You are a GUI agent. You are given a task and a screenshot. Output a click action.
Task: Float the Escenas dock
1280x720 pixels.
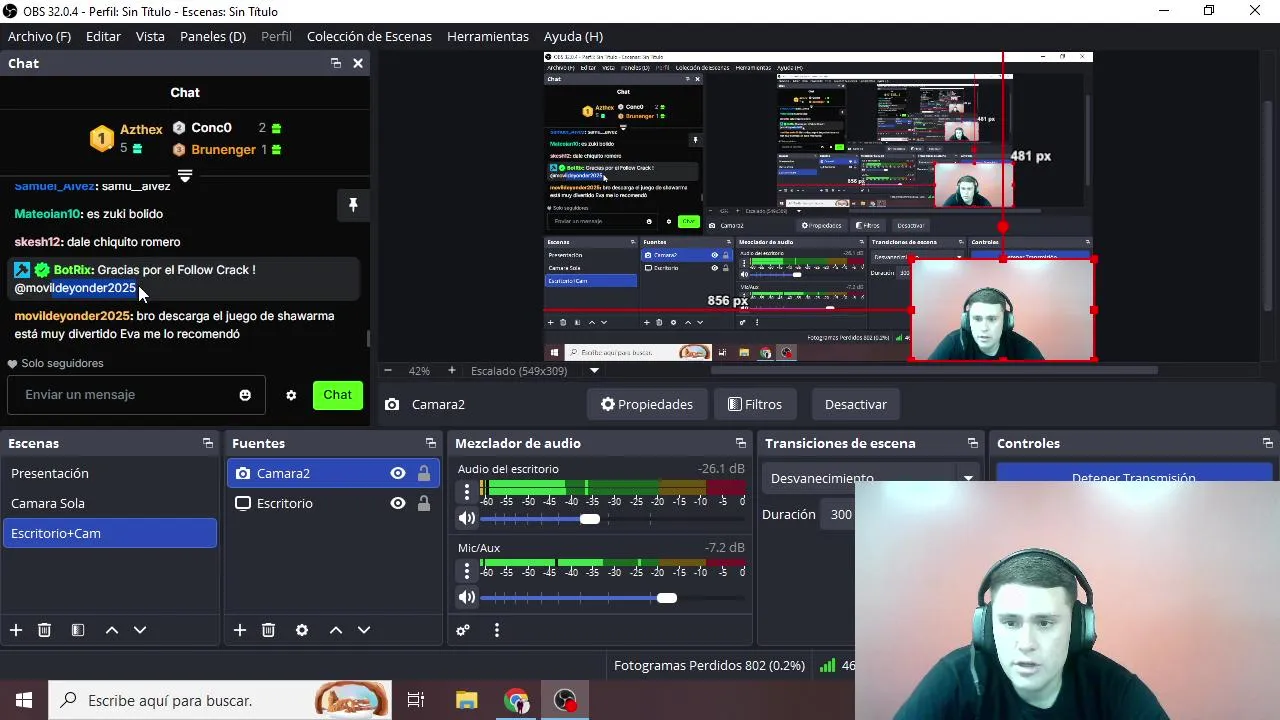pos(208,443)
